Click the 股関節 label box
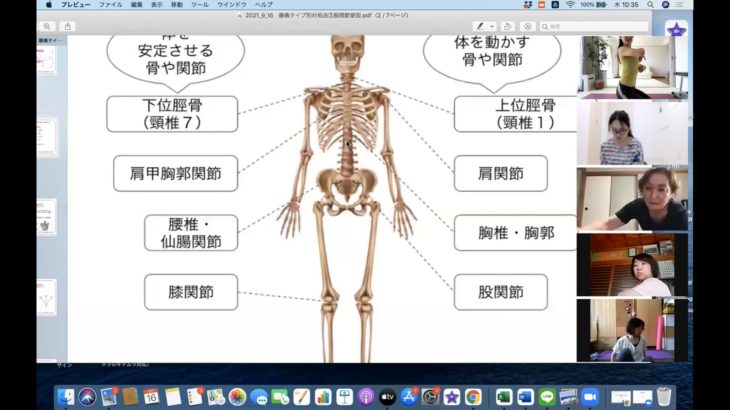 point(501,292)
